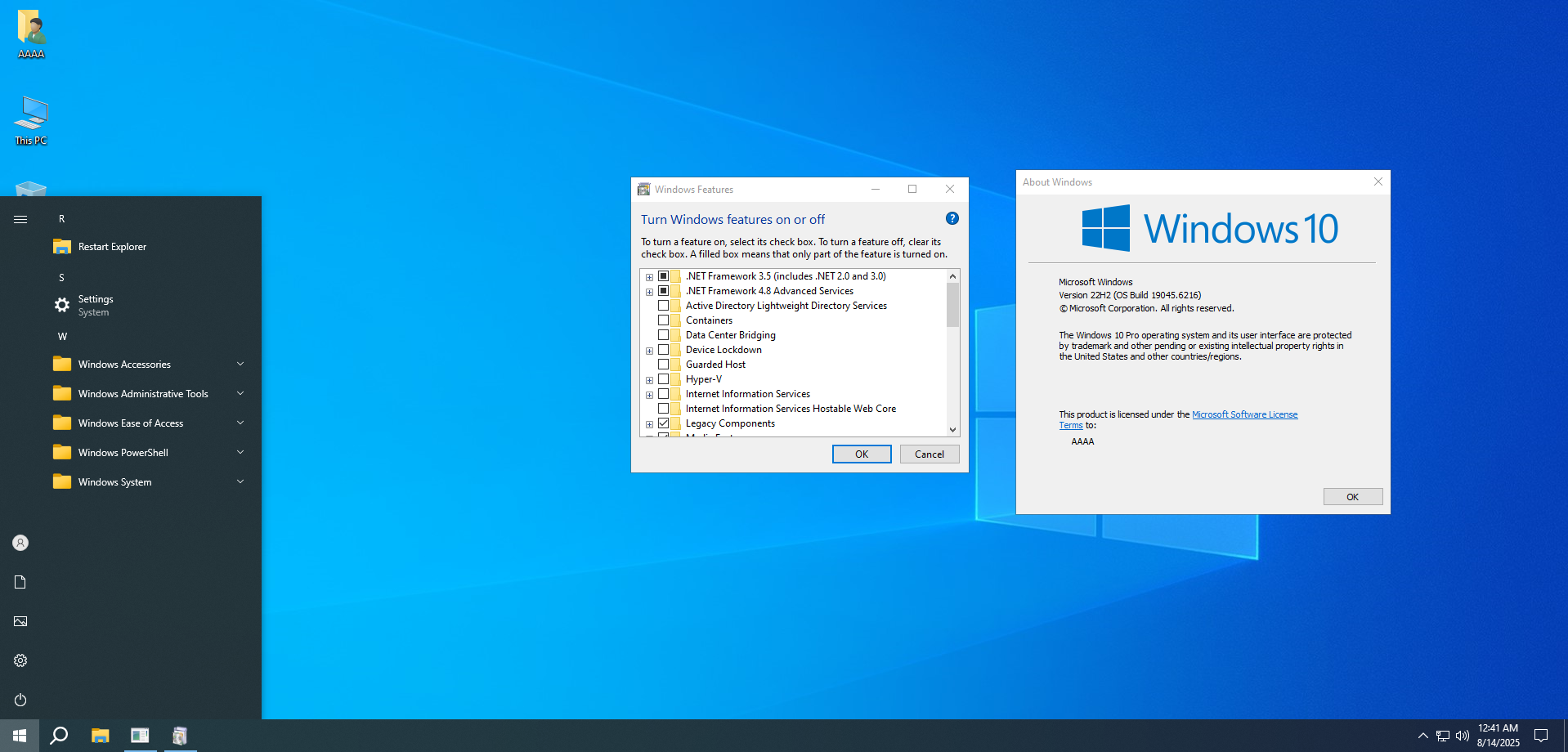
Task: Click the help icon in Windows Features
Action: [x=952, y=218]
